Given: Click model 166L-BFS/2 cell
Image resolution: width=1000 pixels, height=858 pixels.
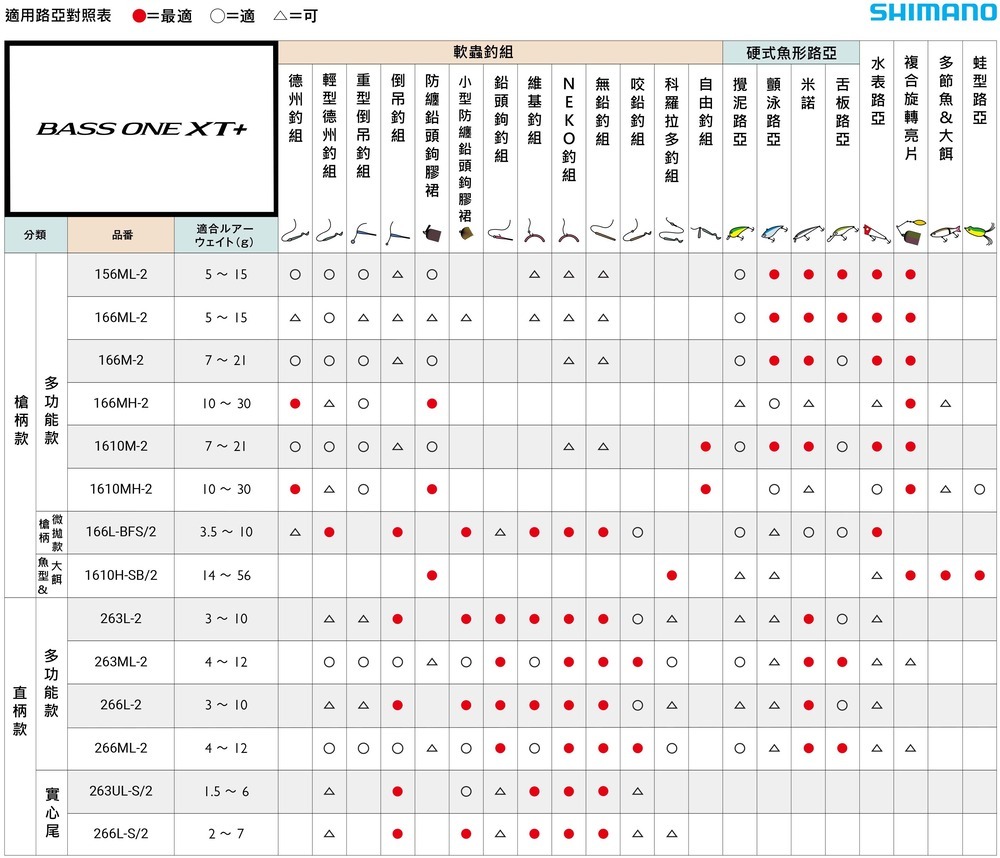Looking at the screenshot, I should 121,532.
